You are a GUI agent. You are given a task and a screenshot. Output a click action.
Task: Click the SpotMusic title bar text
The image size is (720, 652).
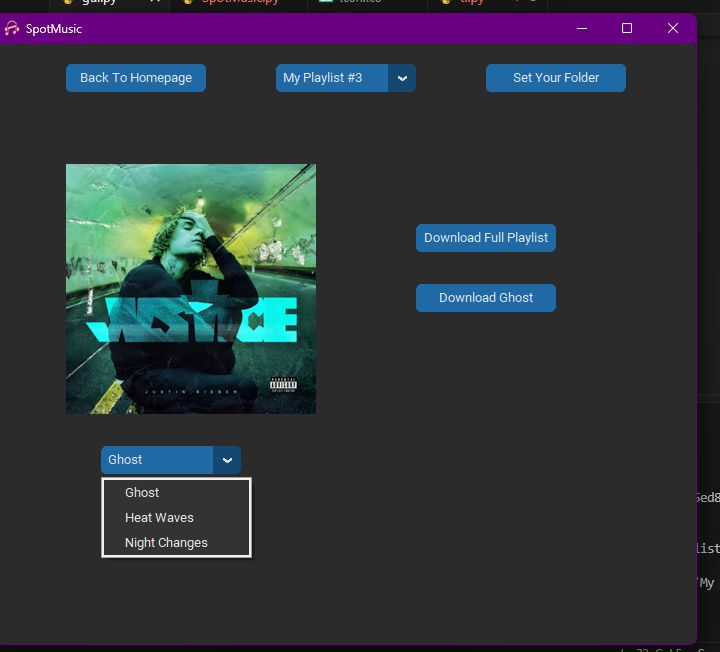coord(54,29)
